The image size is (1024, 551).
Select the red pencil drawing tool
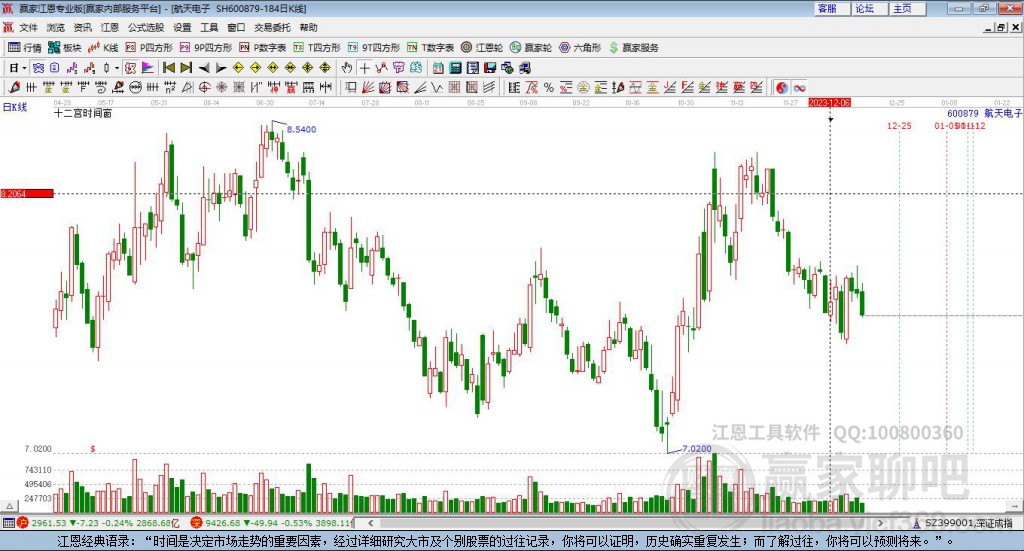[14, 87]
